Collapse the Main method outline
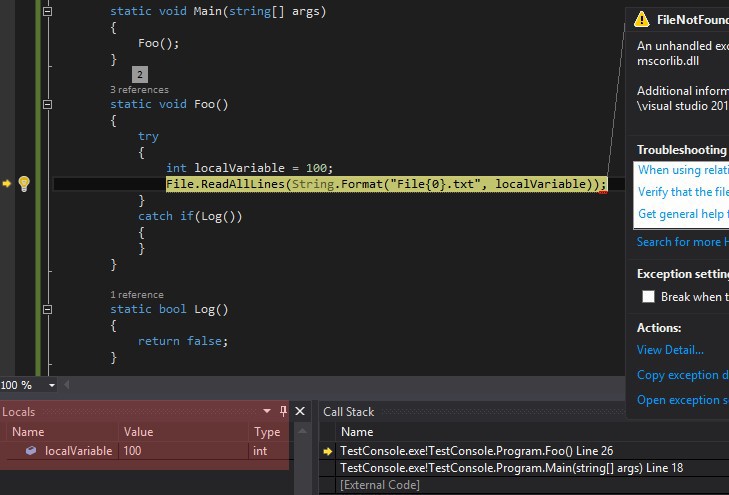Image resolution: width=729 pixels, height=495 pixels. (47, 11)
